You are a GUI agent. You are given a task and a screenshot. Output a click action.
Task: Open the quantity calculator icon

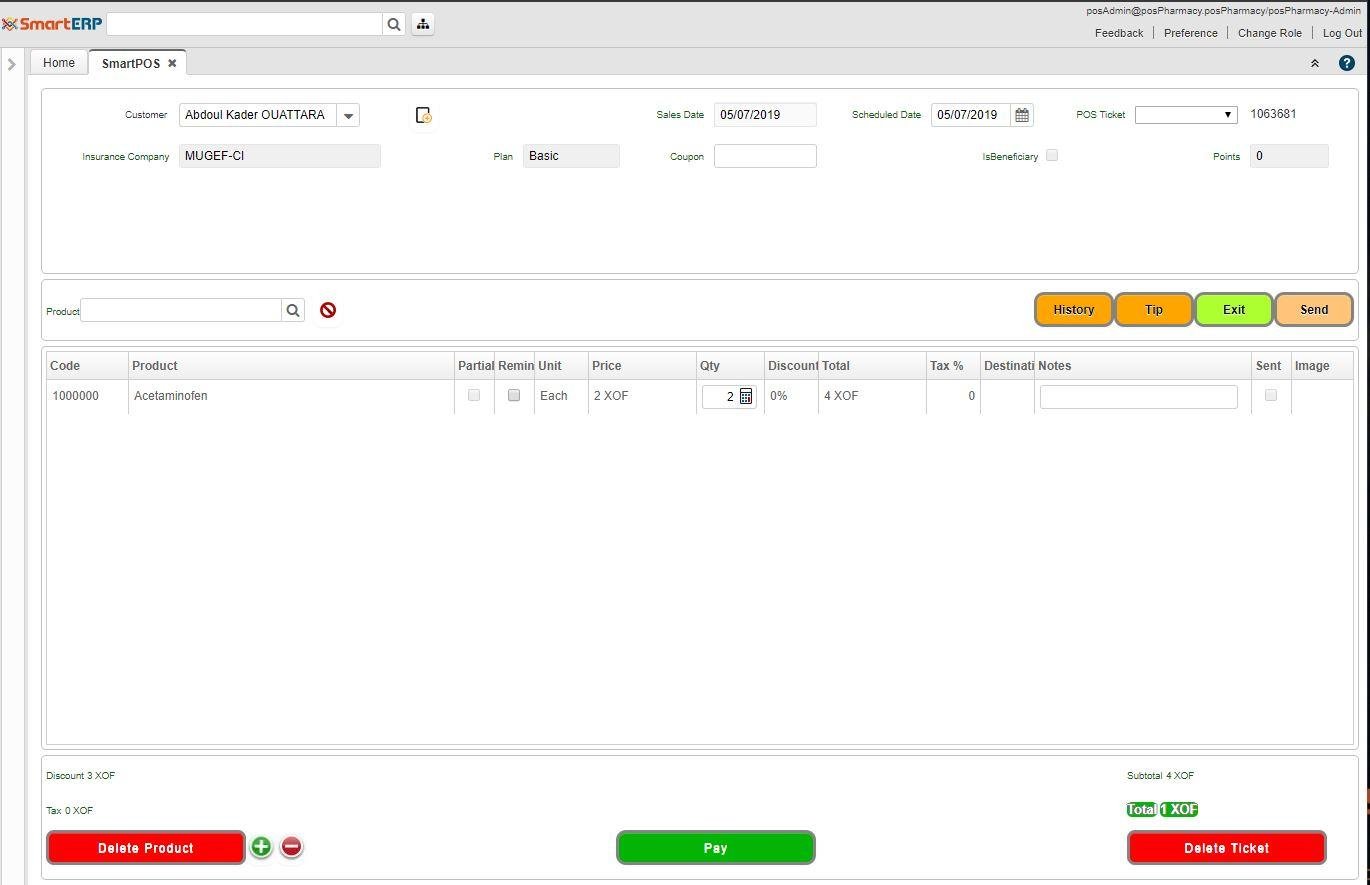coord(746,397)
